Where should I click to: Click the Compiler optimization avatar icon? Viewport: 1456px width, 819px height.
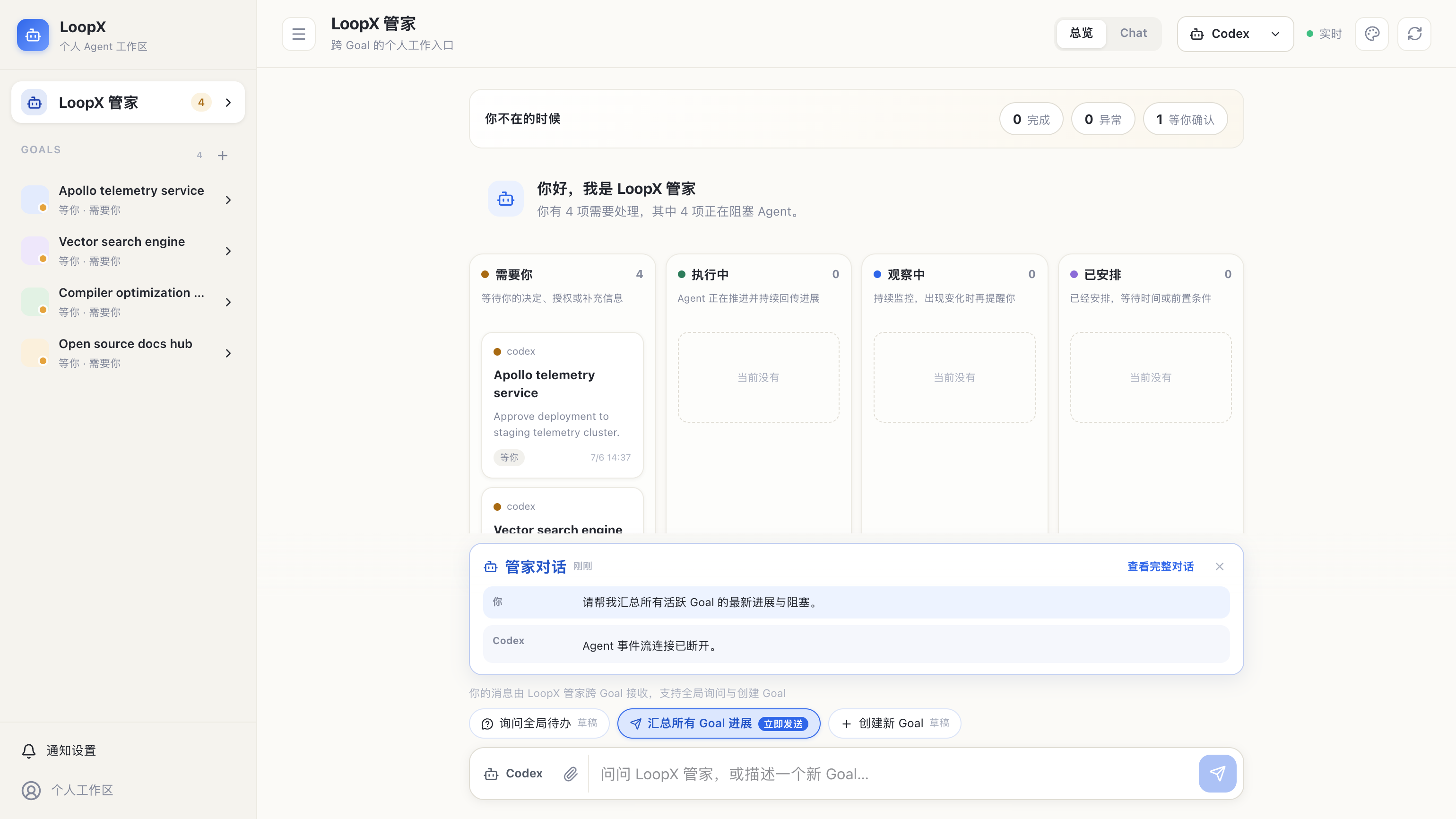click(x=35, y=302)
